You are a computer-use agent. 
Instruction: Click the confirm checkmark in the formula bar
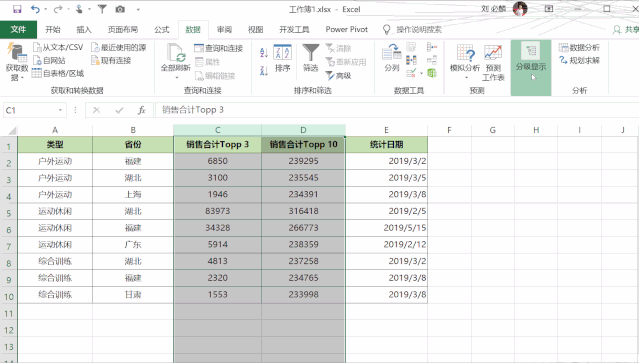click(119, 110)
